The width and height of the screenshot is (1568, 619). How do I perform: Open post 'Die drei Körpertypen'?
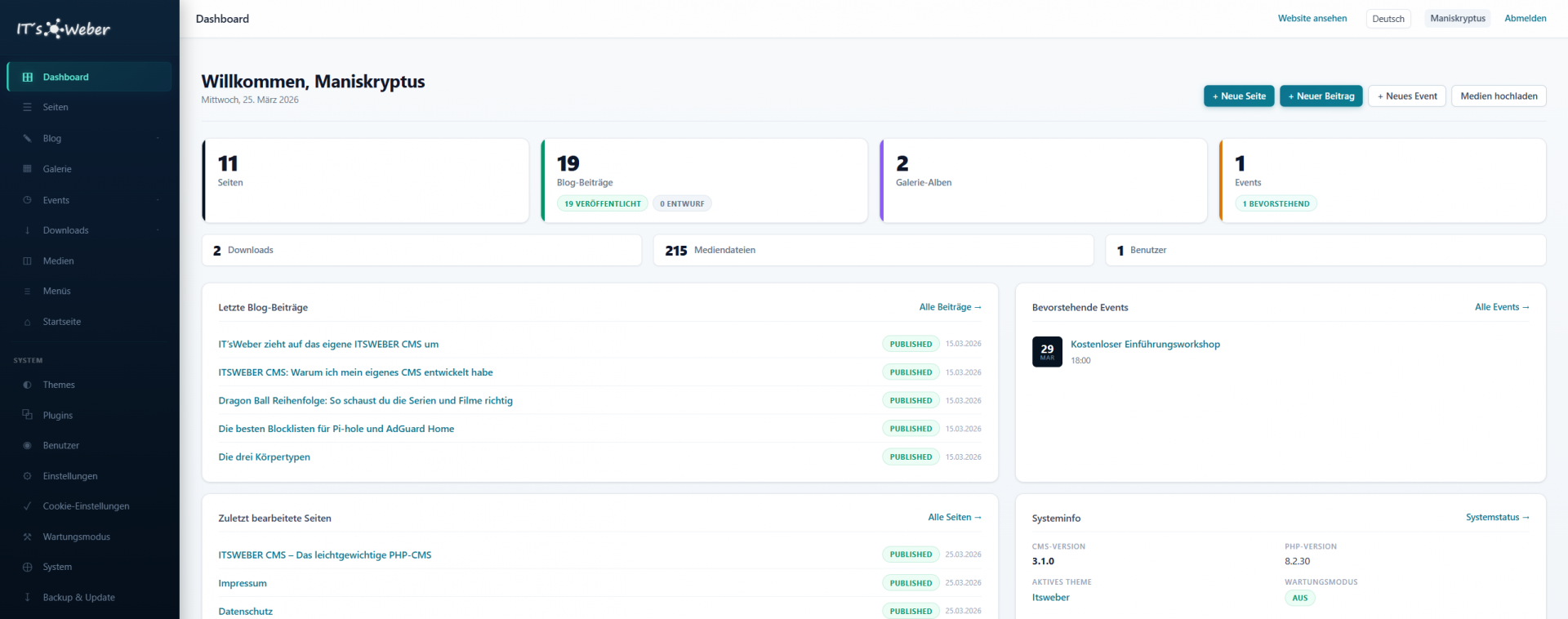tap(264, 457)
